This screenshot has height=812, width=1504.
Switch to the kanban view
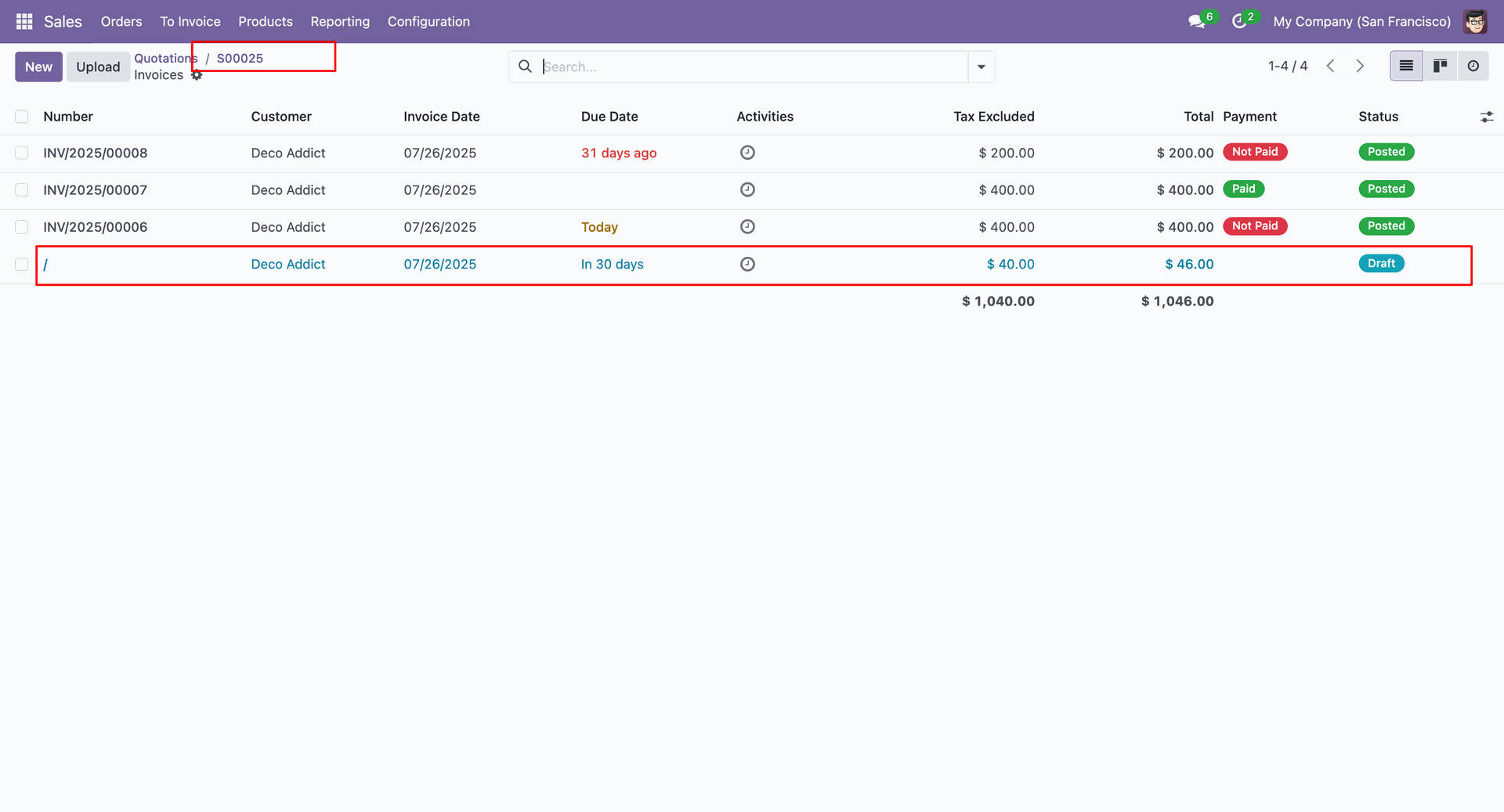(x=1440, y=67)
